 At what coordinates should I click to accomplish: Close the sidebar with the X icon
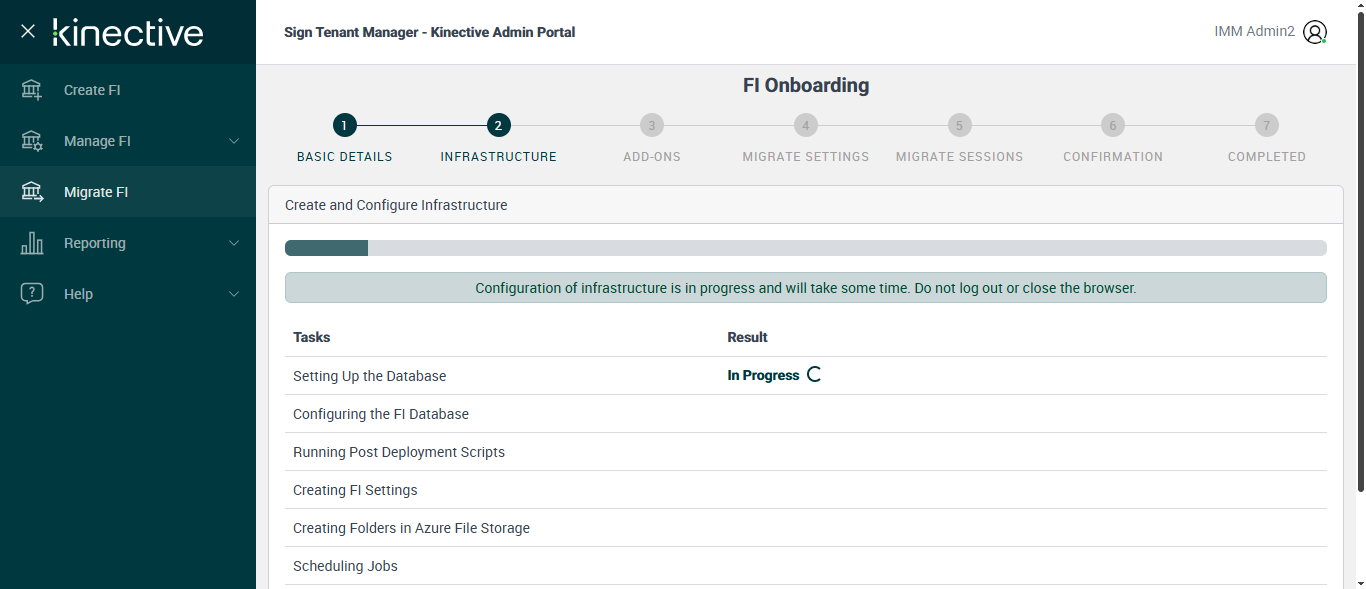pyautogui.click(x=28, y=31)
